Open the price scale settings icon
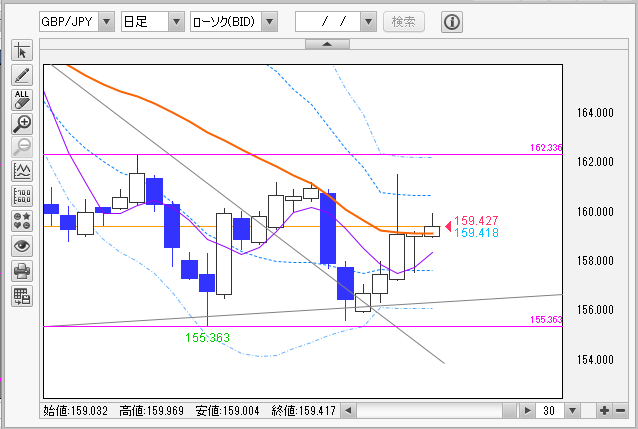Viewport: 638px width, 429px height. (x=22, y=196)
